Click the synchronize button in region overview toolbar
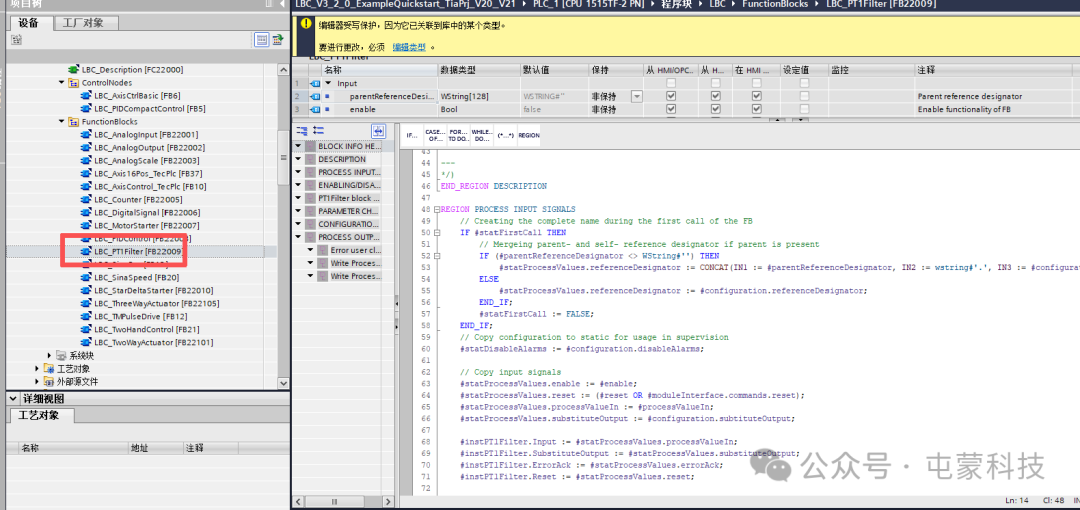This screenshot has width=1080, height=510. click(378, 131)
